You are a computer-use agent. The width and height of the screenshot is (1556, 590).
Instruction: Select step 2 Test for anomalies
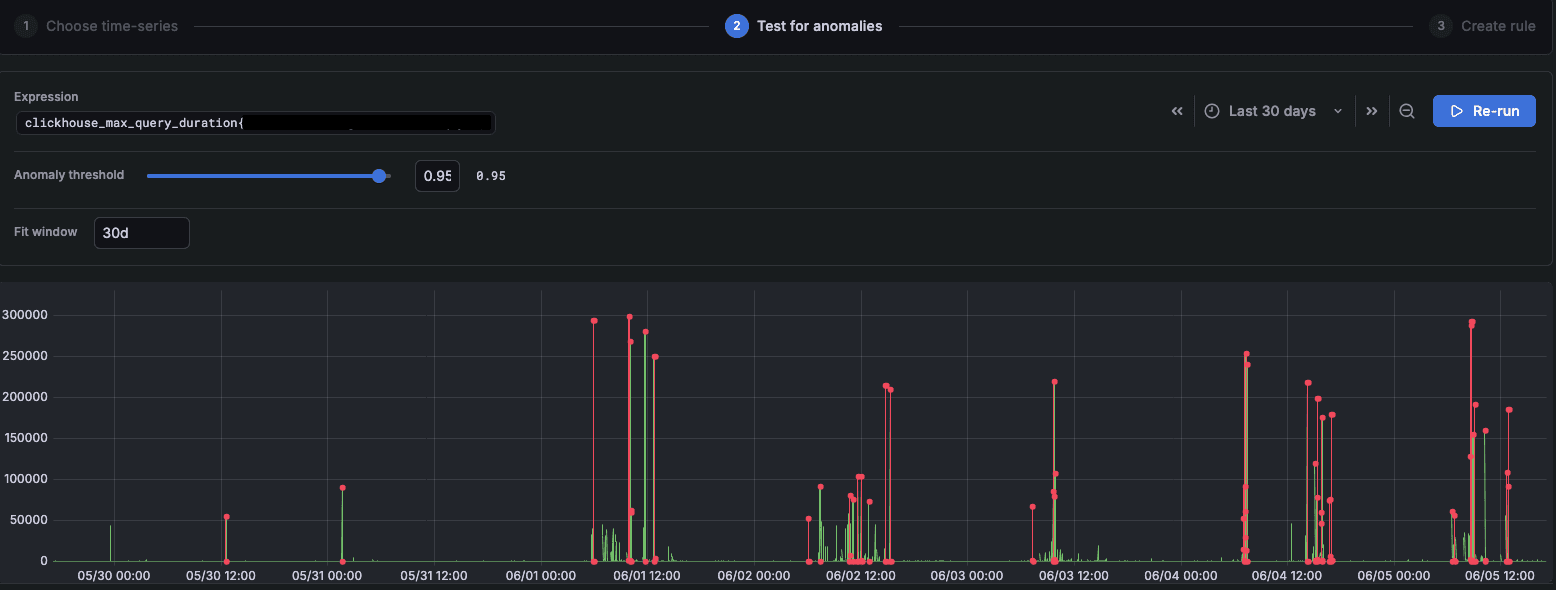[804, 26]
